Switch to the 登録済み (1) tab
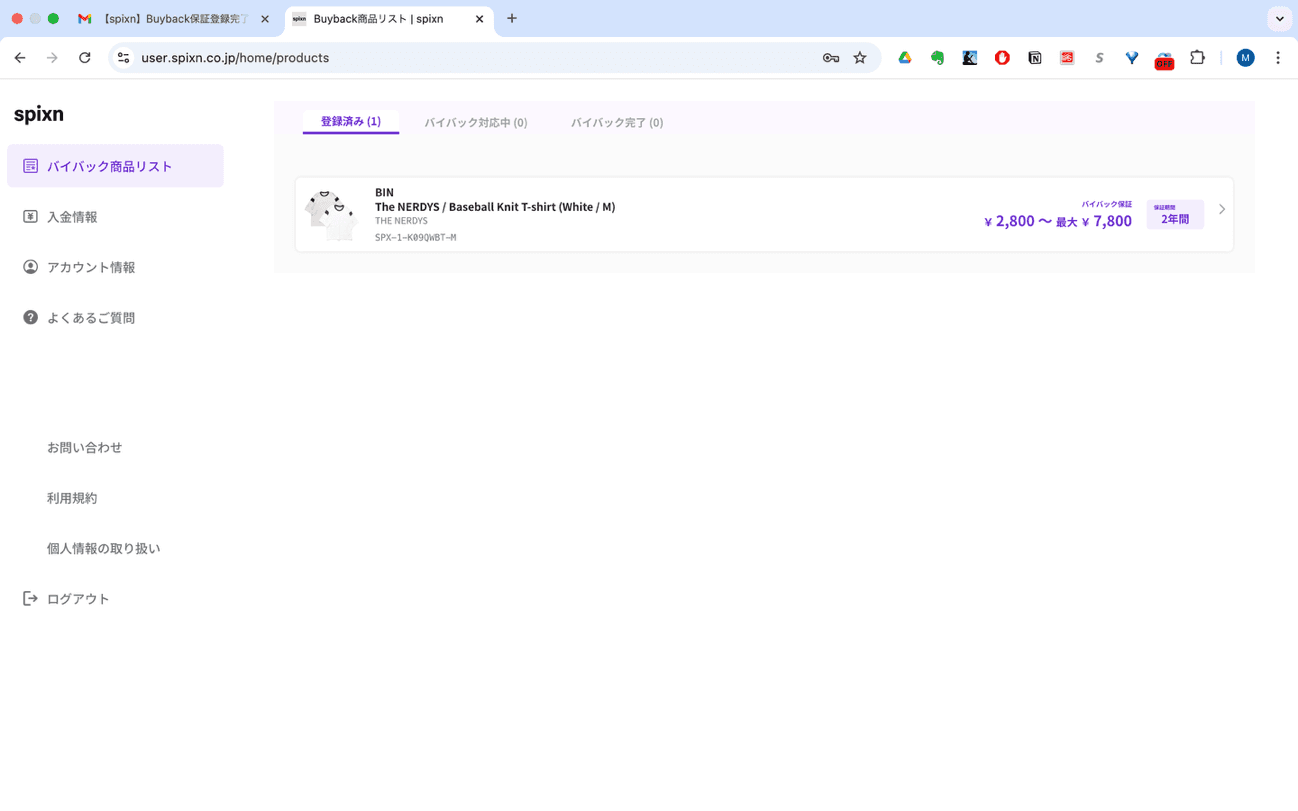1298x811 pixels. [x=351, y=121]
